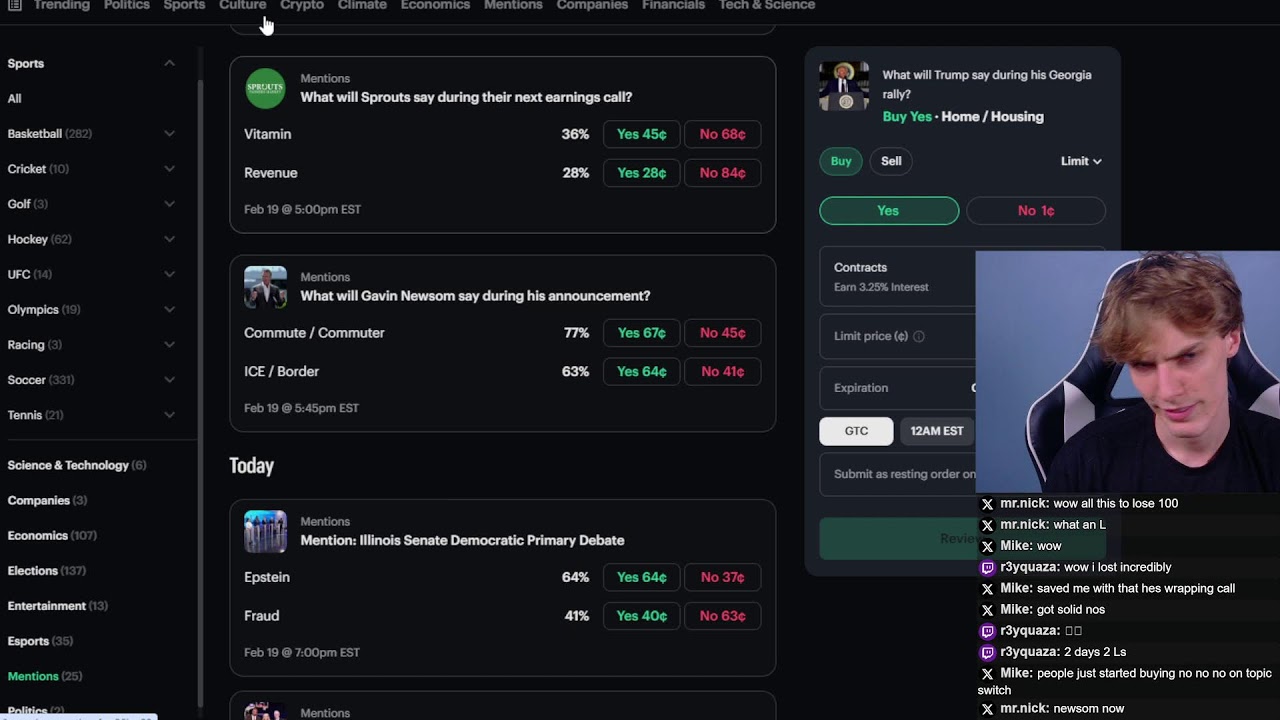Image resolution: width=1280 pixels, height=720 pixels.
Task: Click the Trump Georgia rally thumbnail
Action: coord(844,86)
